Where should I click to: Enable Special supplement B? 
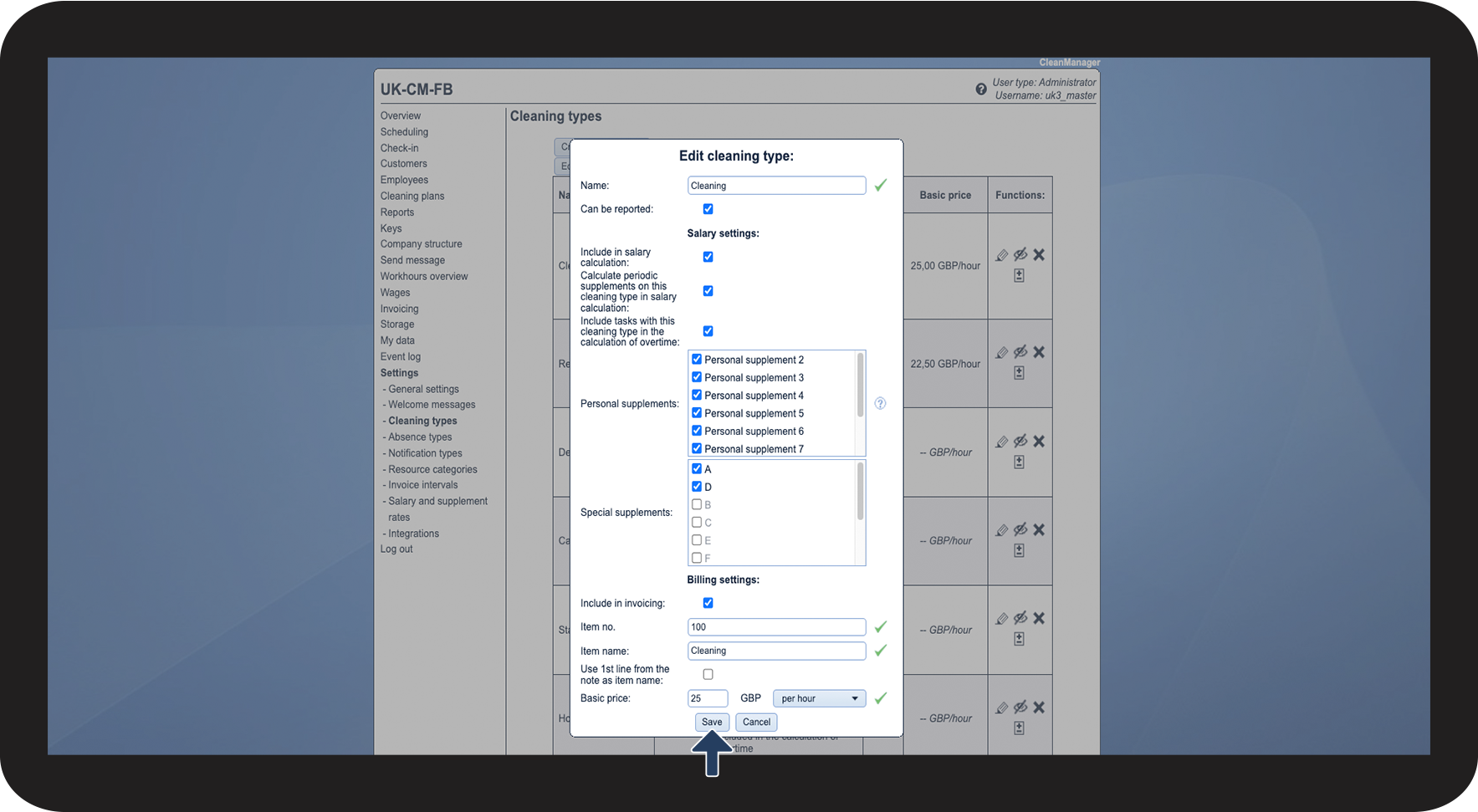pos(697,504)
